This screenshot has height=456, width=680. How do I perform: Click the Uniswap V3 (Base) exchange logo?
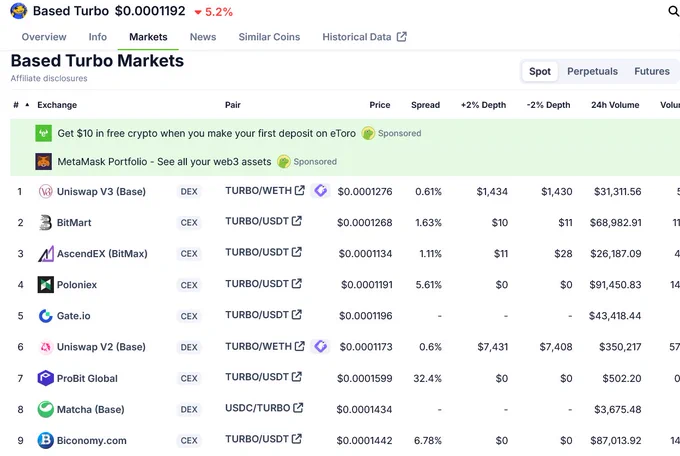(46, 191)
